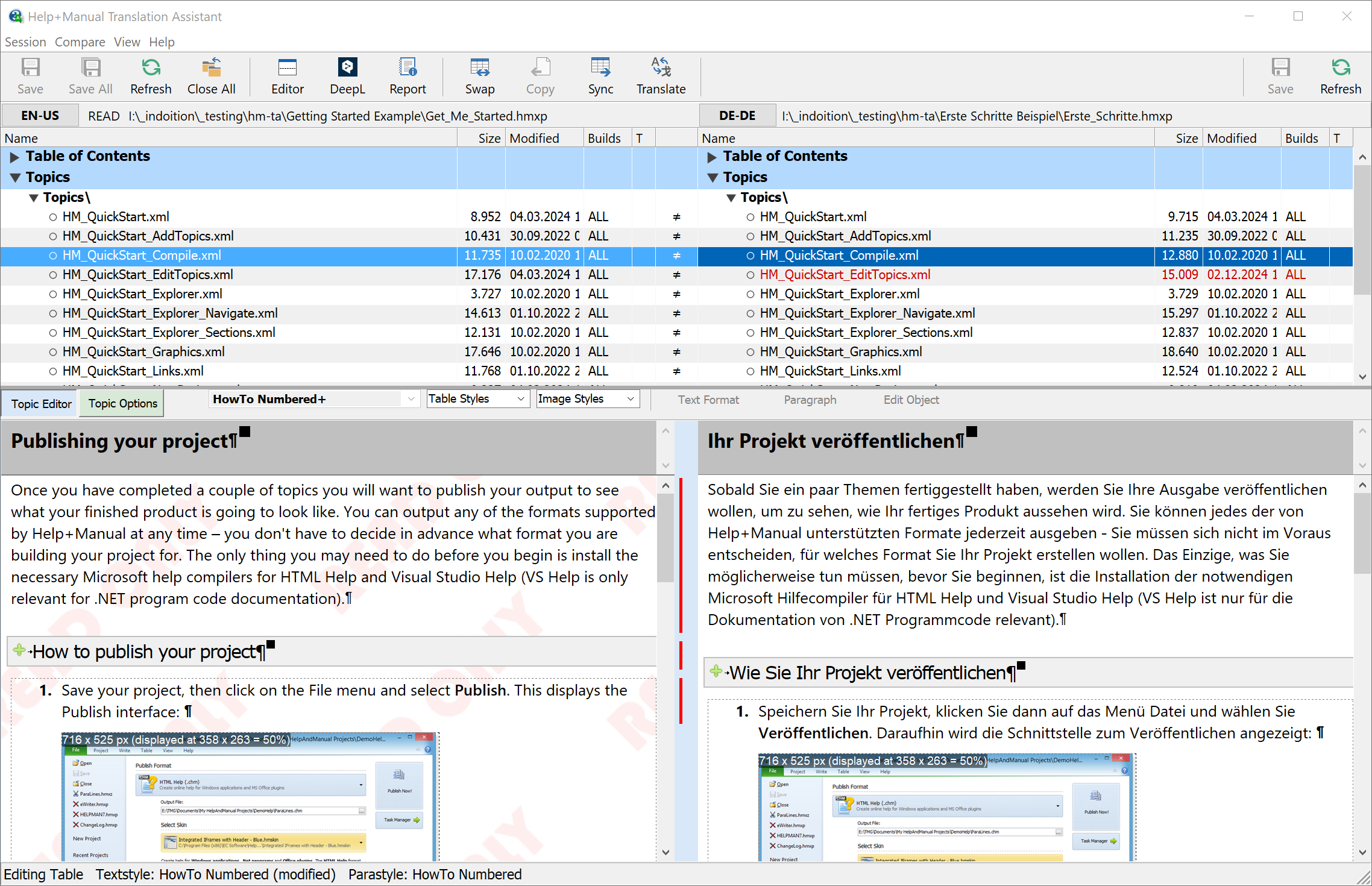Click the right Builds column header
Viewport: 1372px width, 886px height.
pyautogui.click(x=1304, y=138)
